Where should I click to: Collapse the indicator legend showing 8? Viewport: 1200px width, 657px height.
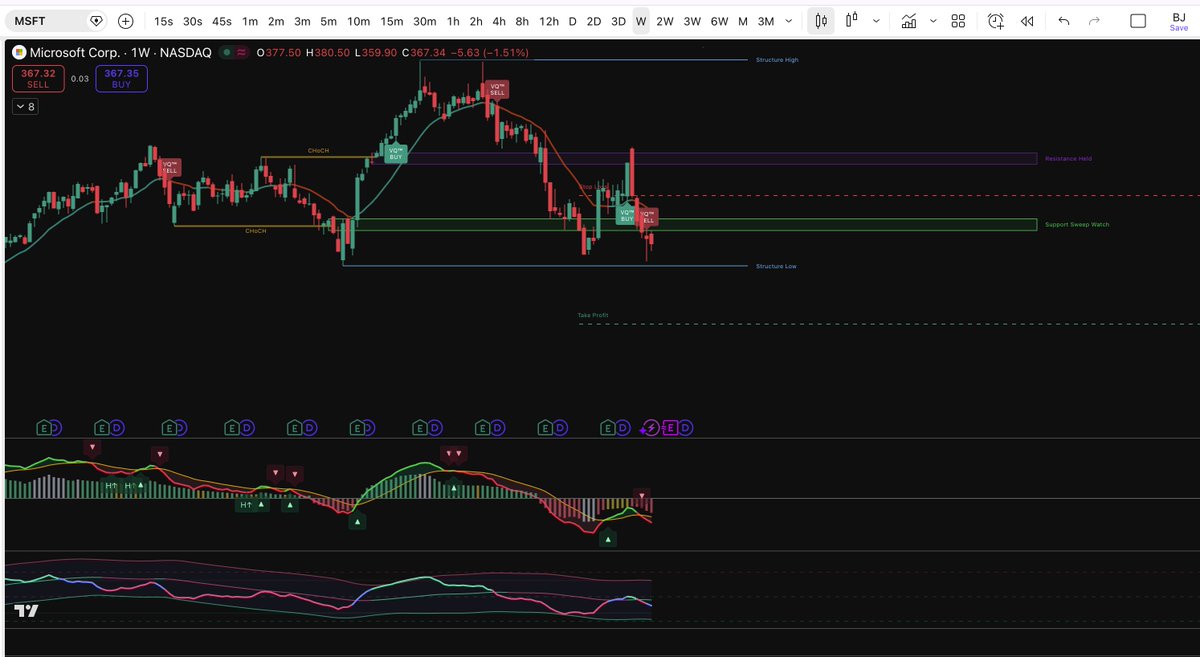pos(25,106)
